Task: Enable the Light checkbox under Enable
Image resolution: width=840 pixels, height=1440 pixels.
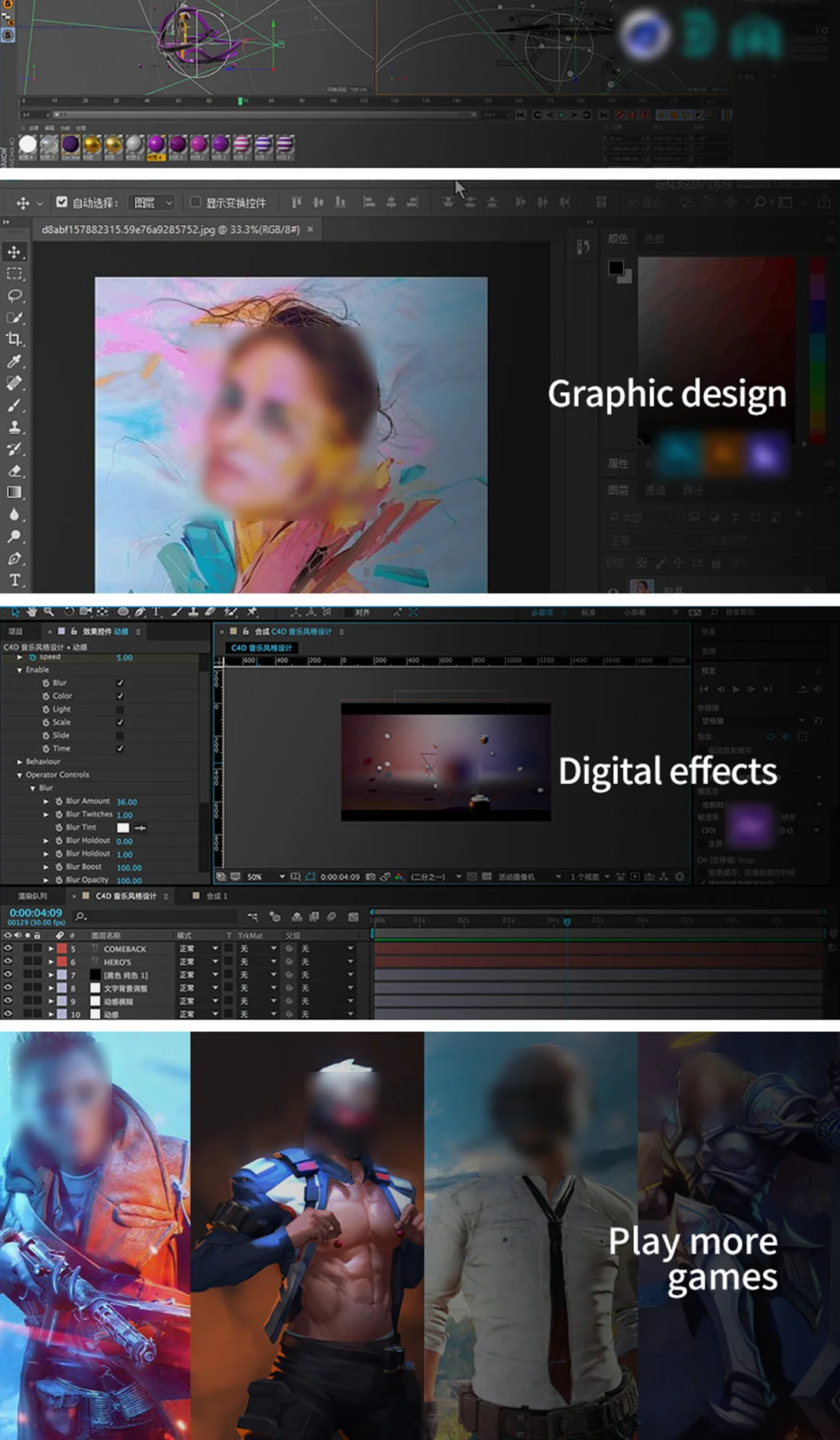Action: [x=120, y=709]
